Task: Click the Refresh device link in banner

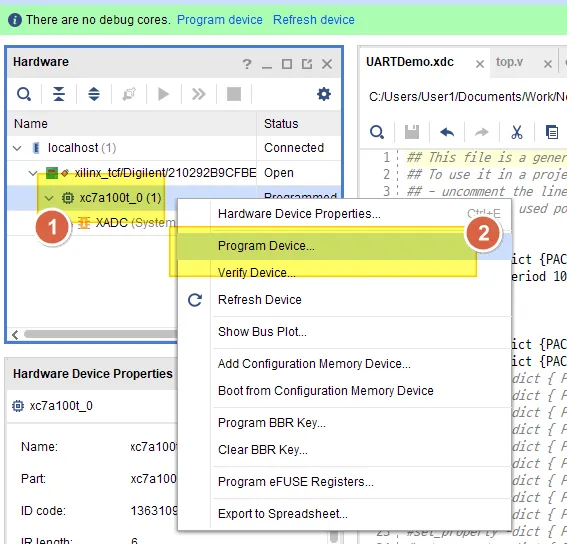Action: (314, 20)
